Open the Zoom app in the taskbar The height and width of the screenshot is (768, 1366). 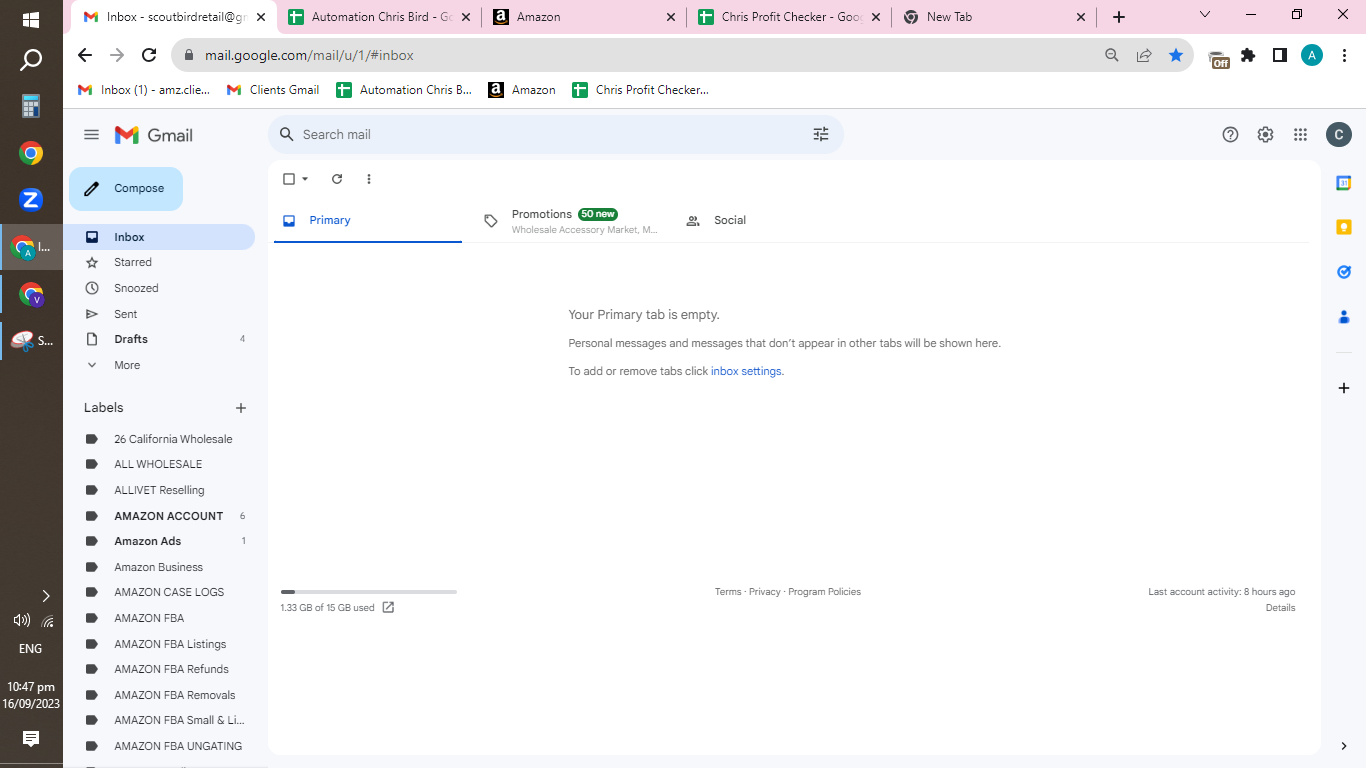click(x=31, y=200)
